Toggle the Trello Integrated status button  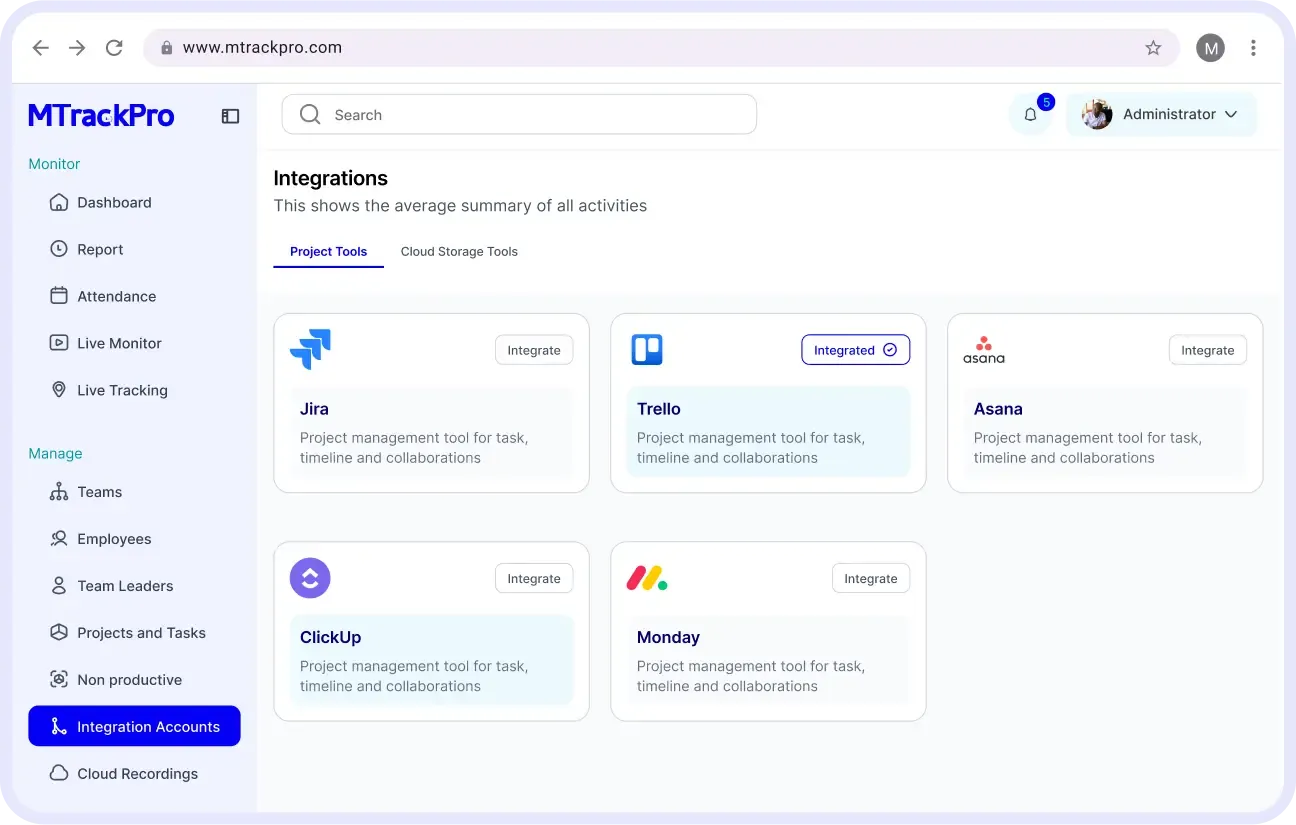[855, 350]
